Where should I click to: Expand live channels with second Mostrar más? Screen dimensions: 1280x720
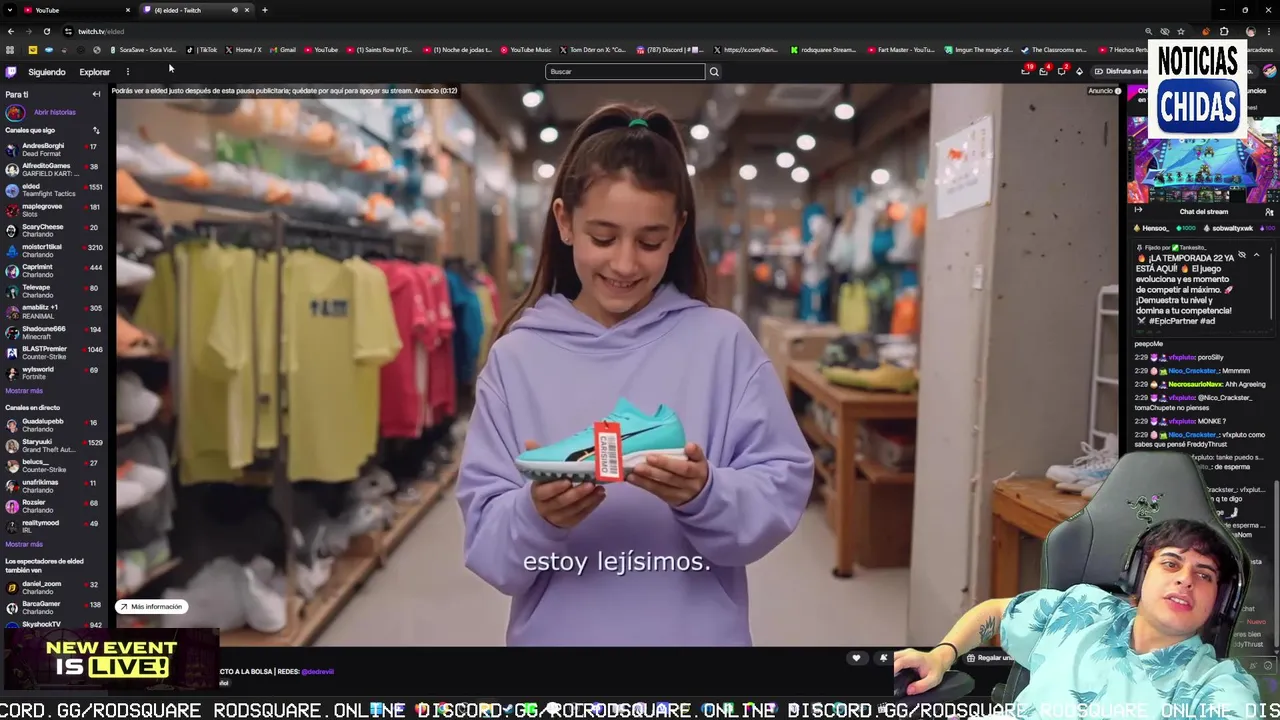pos(24,544)
